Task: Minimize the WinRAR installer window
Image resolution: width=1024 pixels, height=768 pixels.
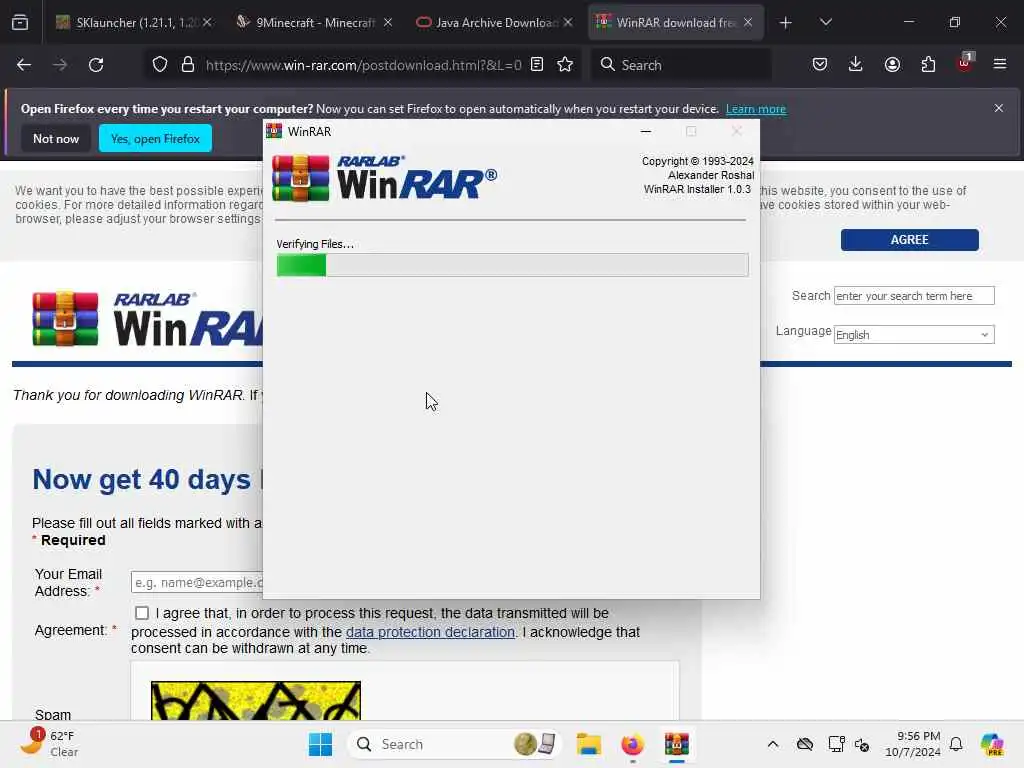Action: pos(646,131)
